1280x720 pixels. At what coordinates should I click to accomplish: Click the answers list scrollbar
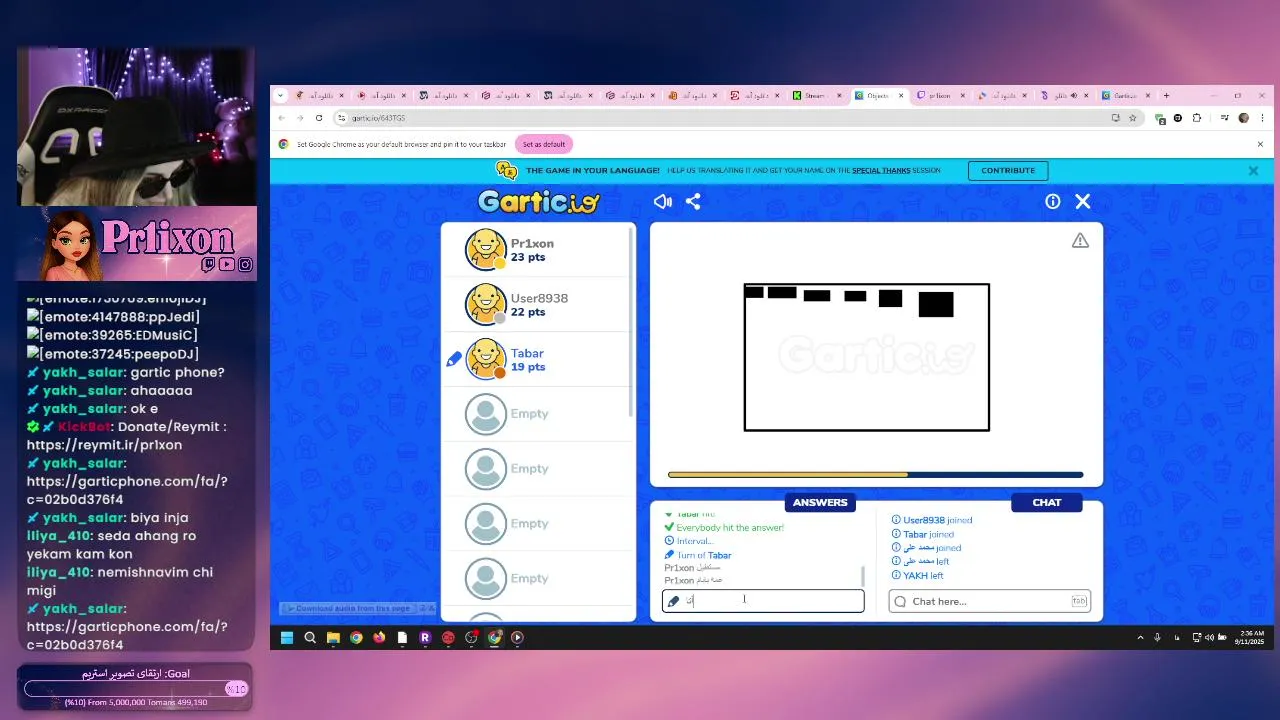pos(862,576)
